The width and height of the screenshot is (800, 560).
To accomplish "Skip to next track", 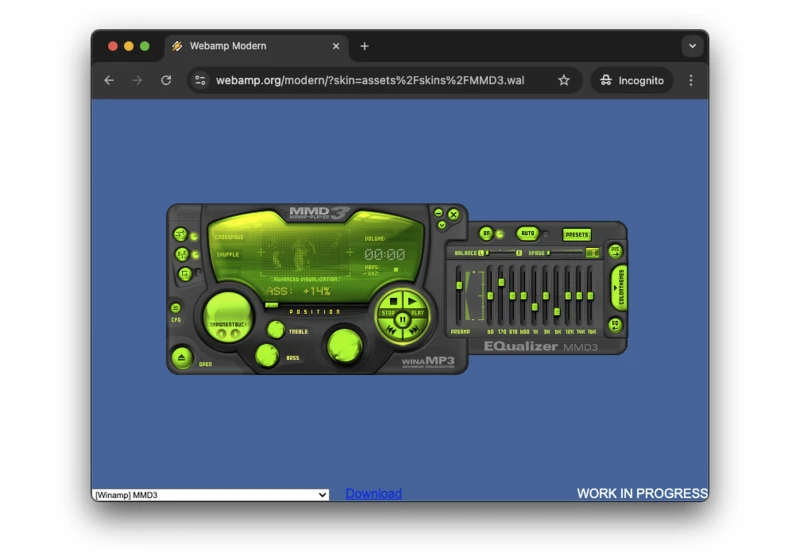I will 415,330.
